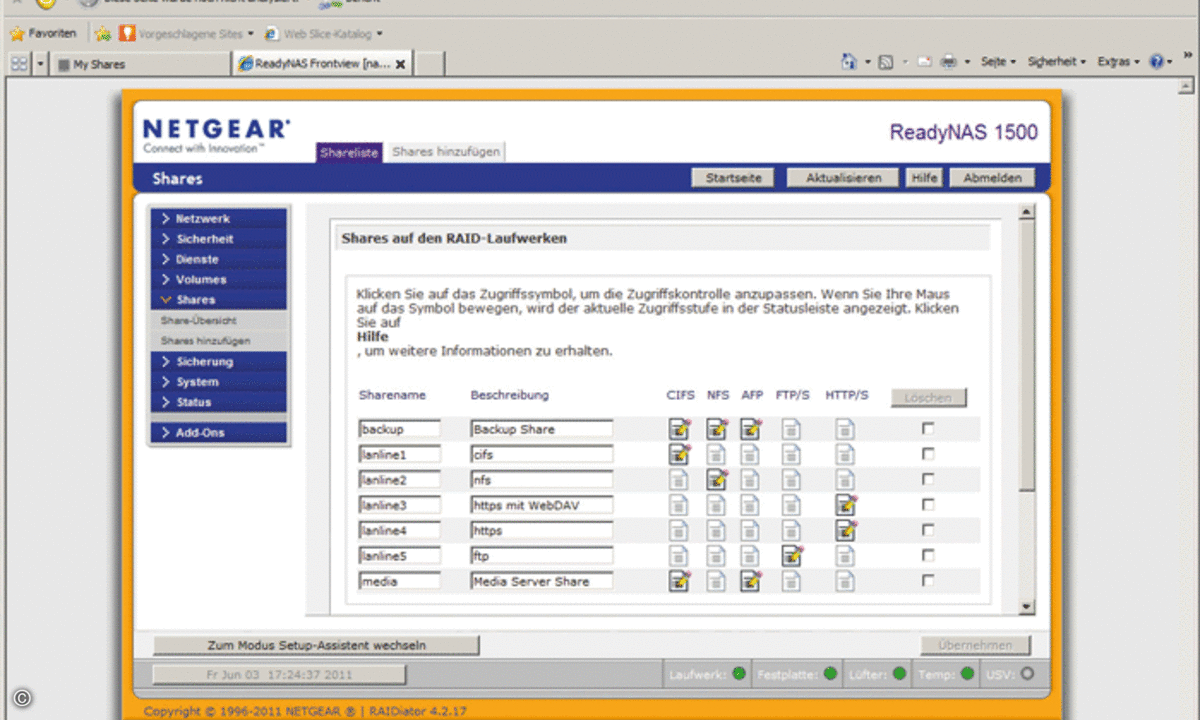This screenshot has width=1200, height=720.
Task: Open NFS access settings for lanline2 share
Action: (717, 479)
